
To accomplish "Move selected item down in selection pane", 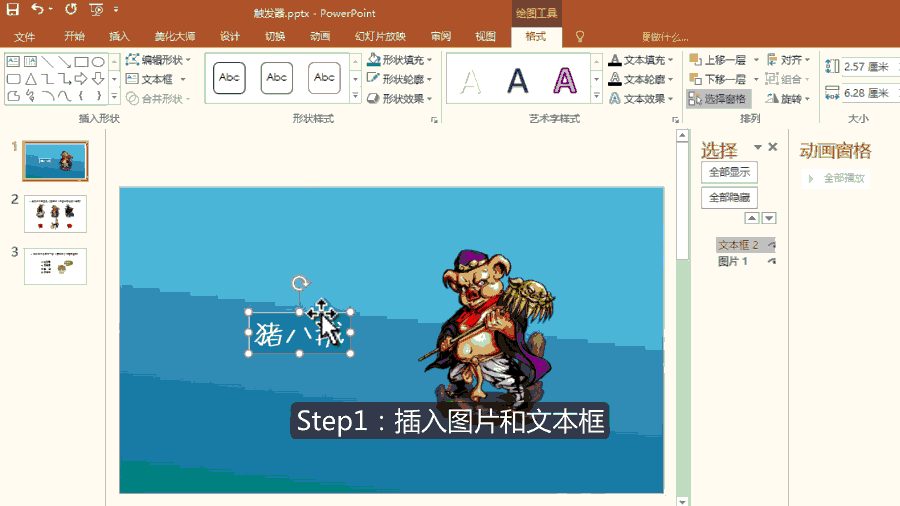I will (x=769, y=218).
